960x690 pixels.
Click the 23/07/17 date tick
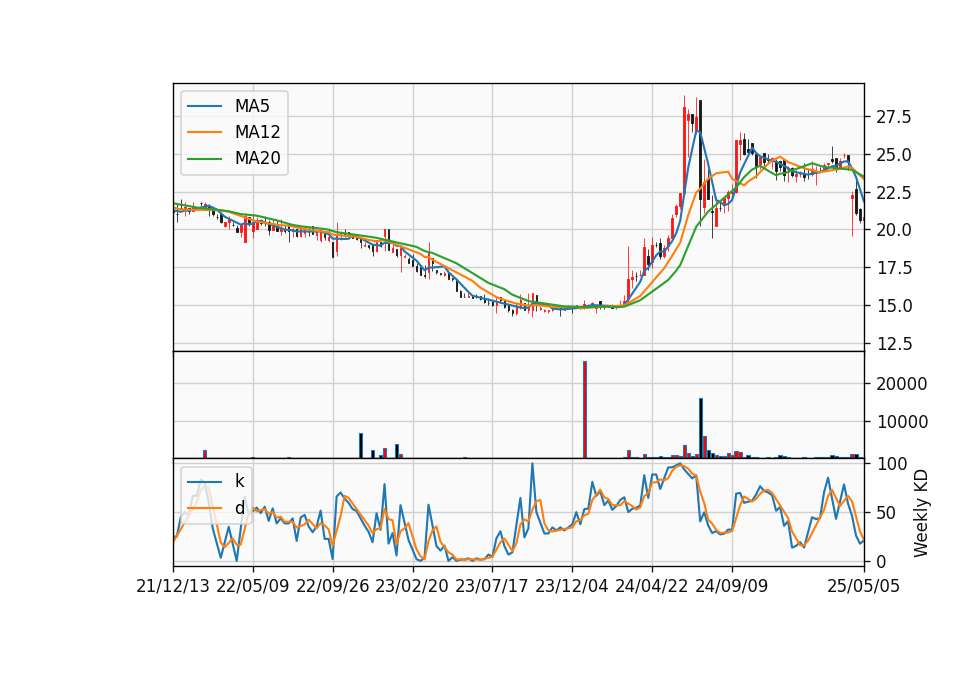(492, 586)
